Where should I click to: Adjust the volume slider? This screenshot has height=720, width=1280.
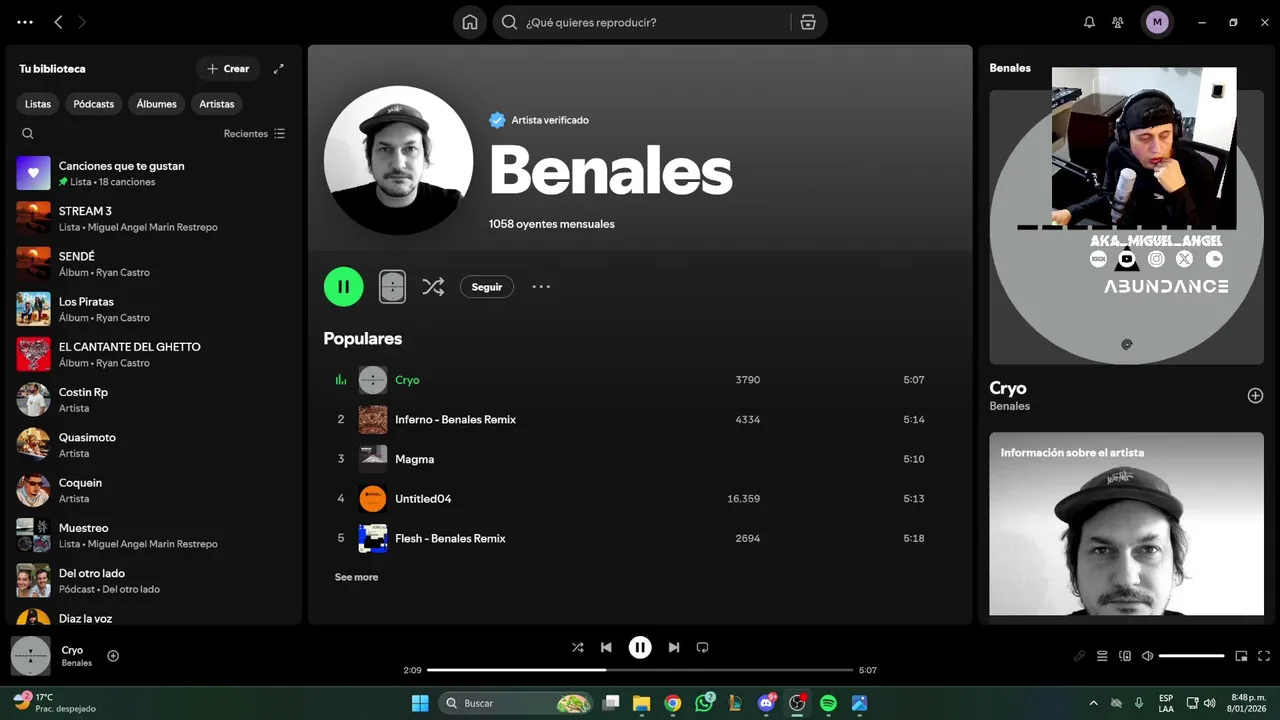click(1192, 656)
